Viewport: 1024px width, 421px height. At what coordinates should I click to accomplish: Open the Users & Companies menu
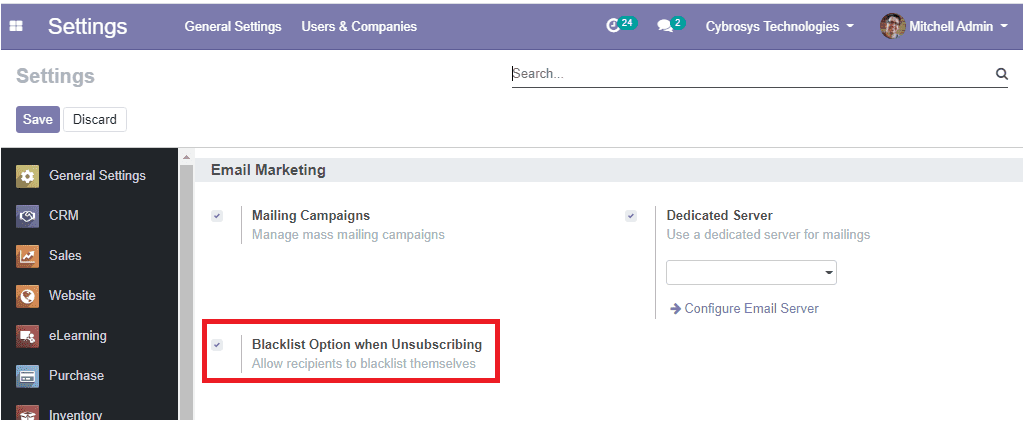pos(359,27)
